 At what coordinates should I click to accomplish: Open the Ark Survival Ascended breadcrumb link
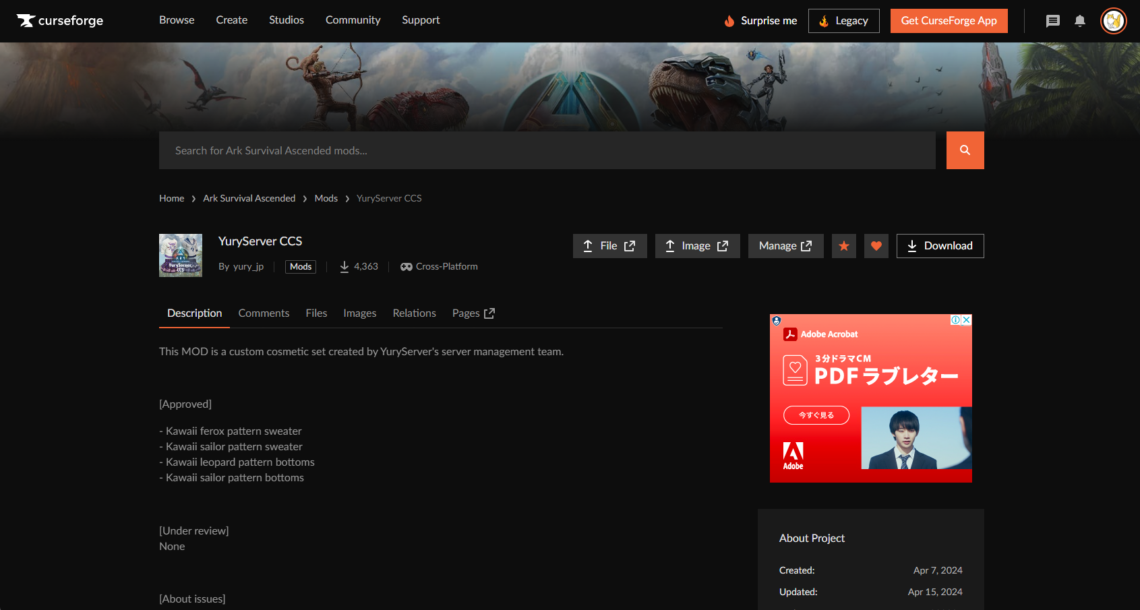coord(249,198)
